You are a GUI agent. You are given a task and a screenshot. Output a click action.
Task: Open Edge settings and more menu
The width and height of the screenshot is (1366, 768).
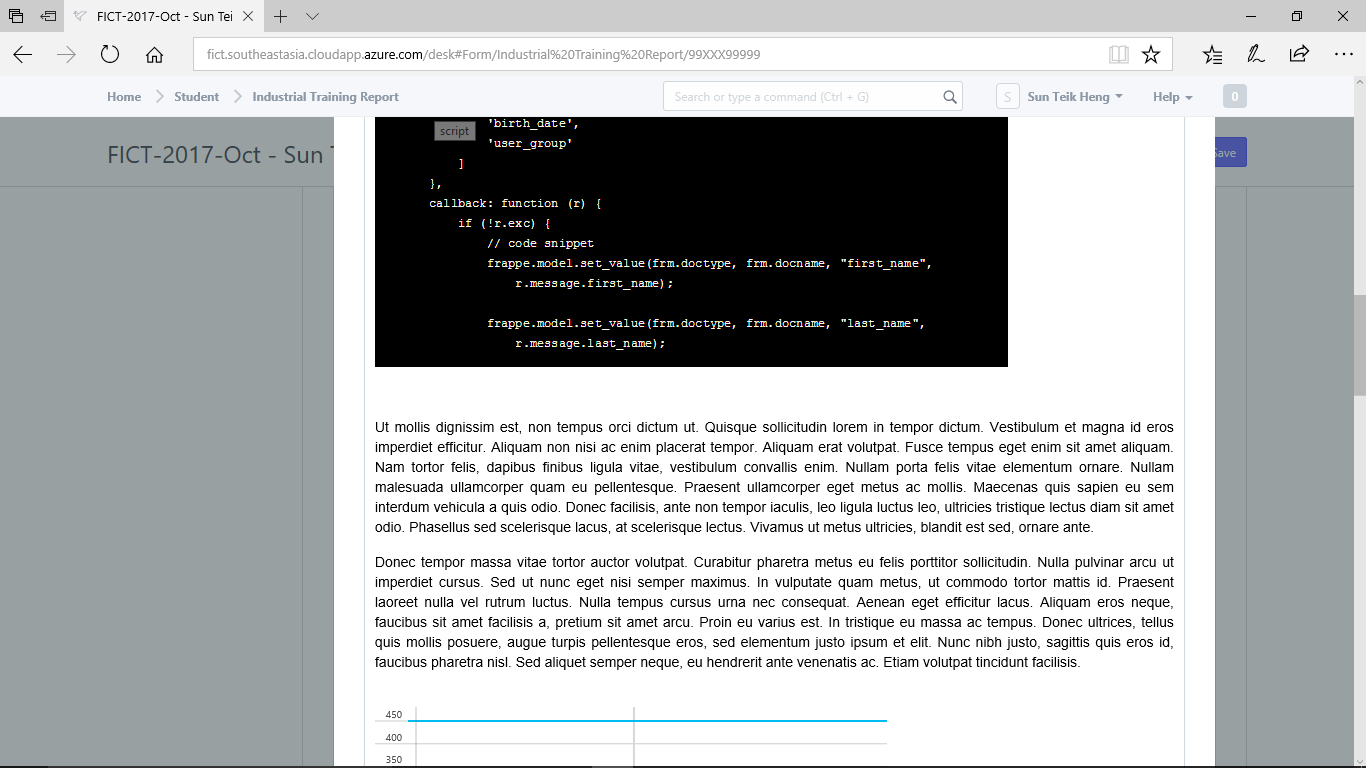tap(1343, 55)
